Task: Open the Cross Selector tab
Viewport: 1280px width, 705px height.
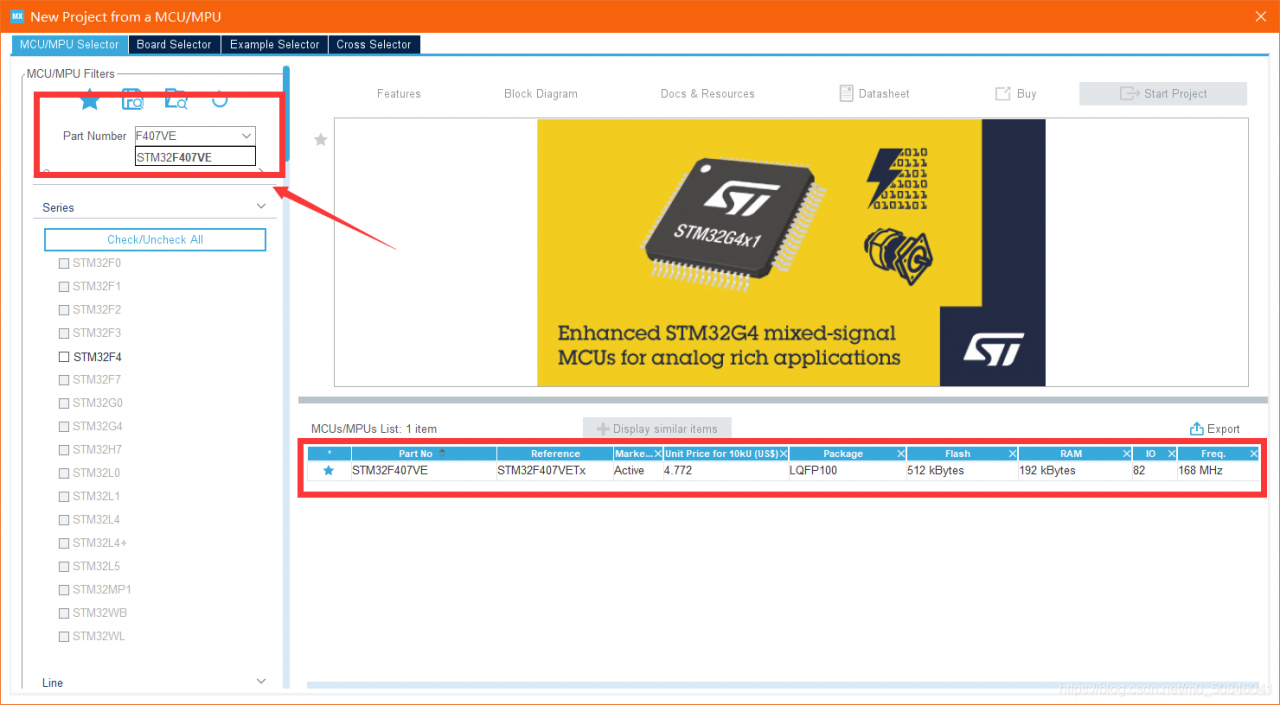Action: 374,44
